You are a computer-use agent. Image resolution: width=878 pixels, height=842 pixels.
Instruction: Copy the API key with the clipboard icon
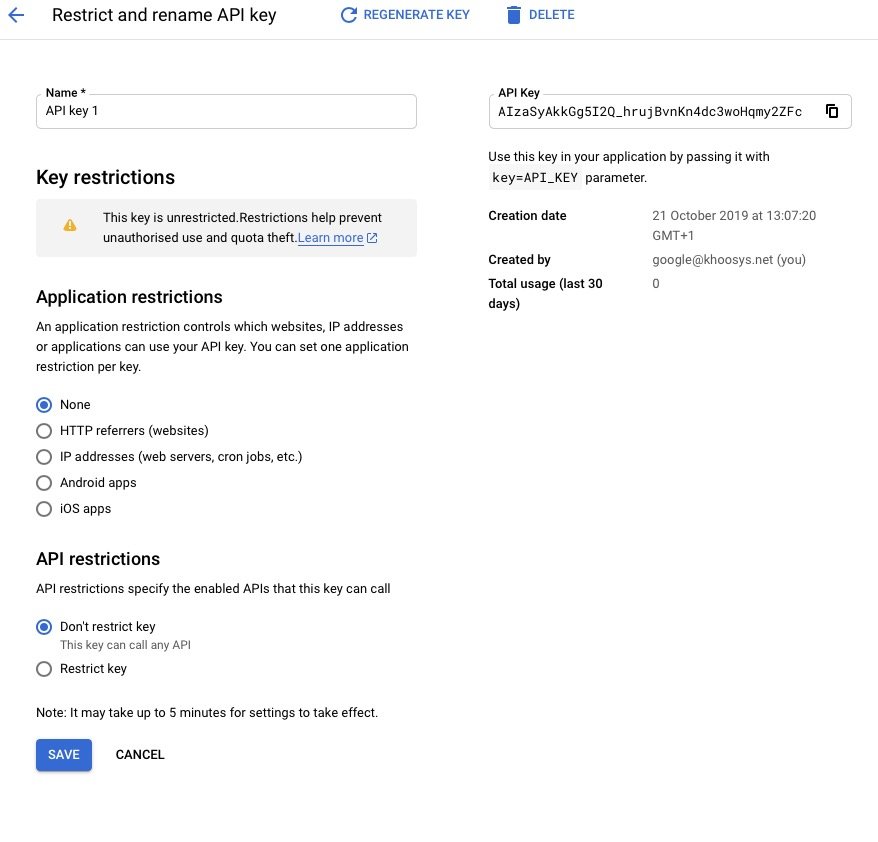click(832, 111)
